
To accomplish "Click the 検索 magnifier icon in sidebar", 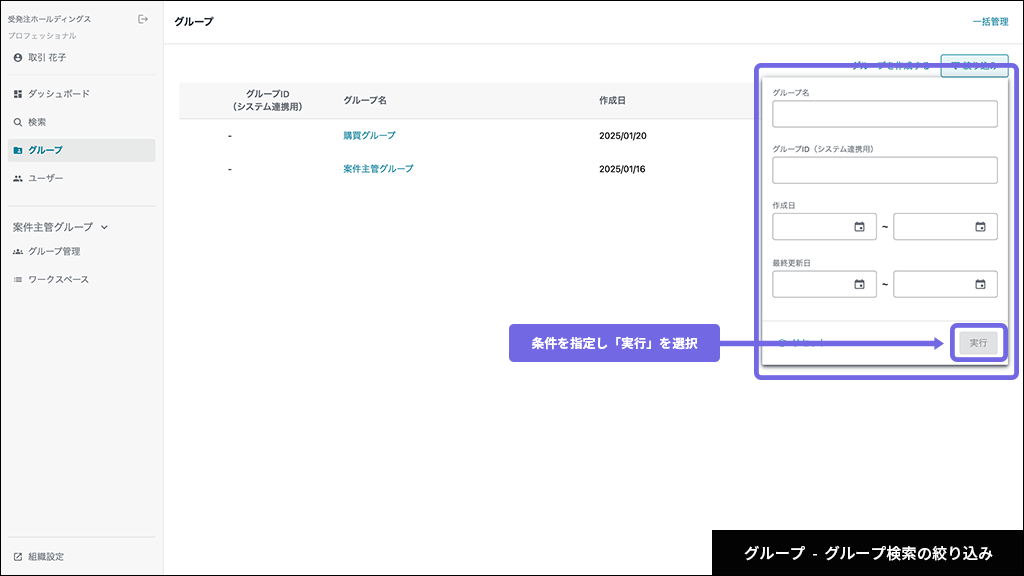I will [x=18, y=122].
